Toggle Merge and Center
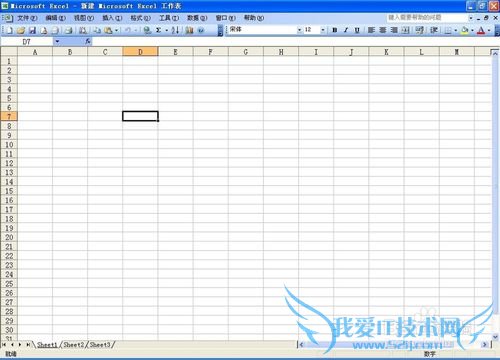500x360 pixels. [x=405, y=30]
